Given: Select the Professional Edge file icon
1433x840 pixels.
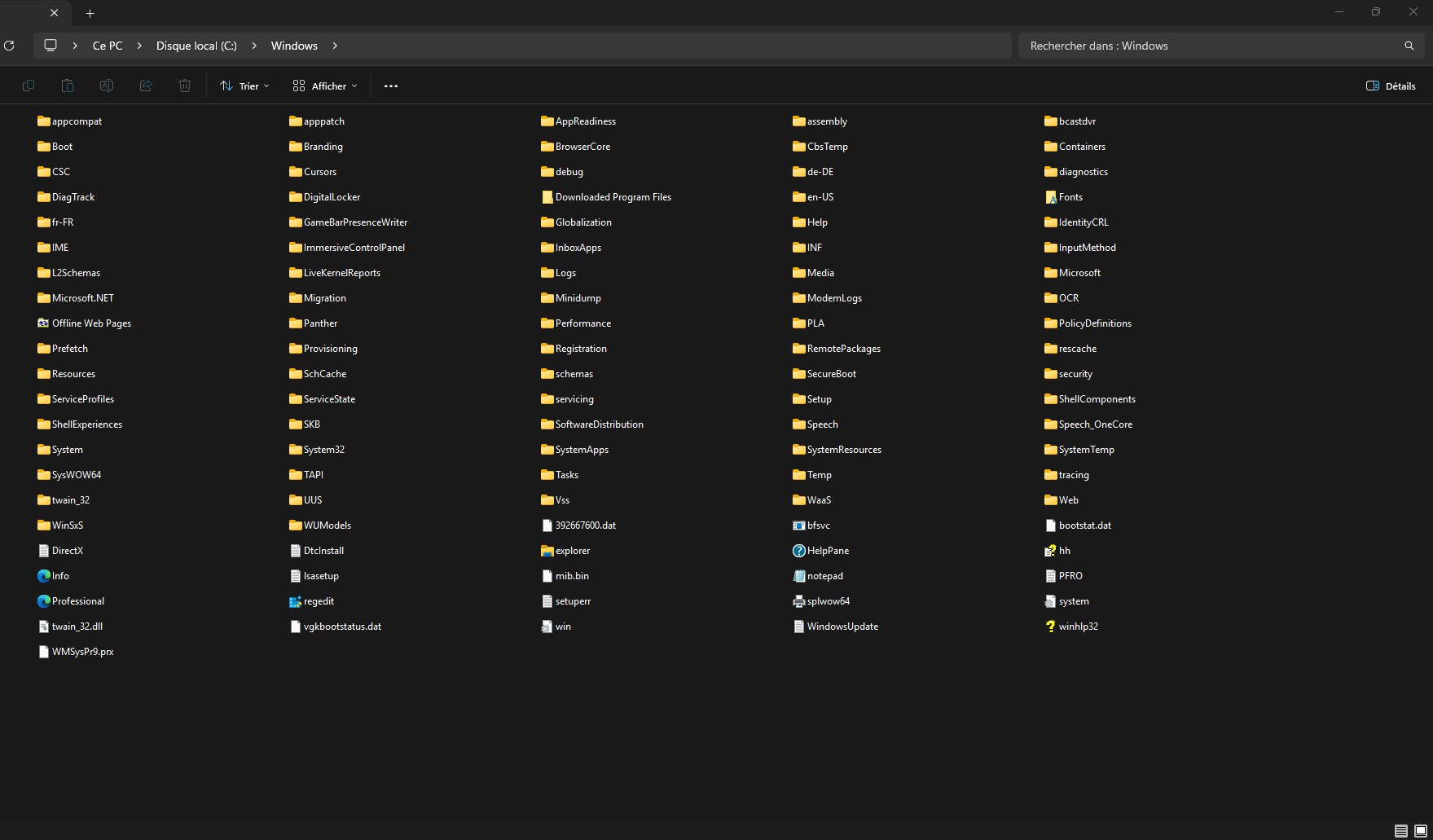Looking at the screenshot, I should point(44,601).
